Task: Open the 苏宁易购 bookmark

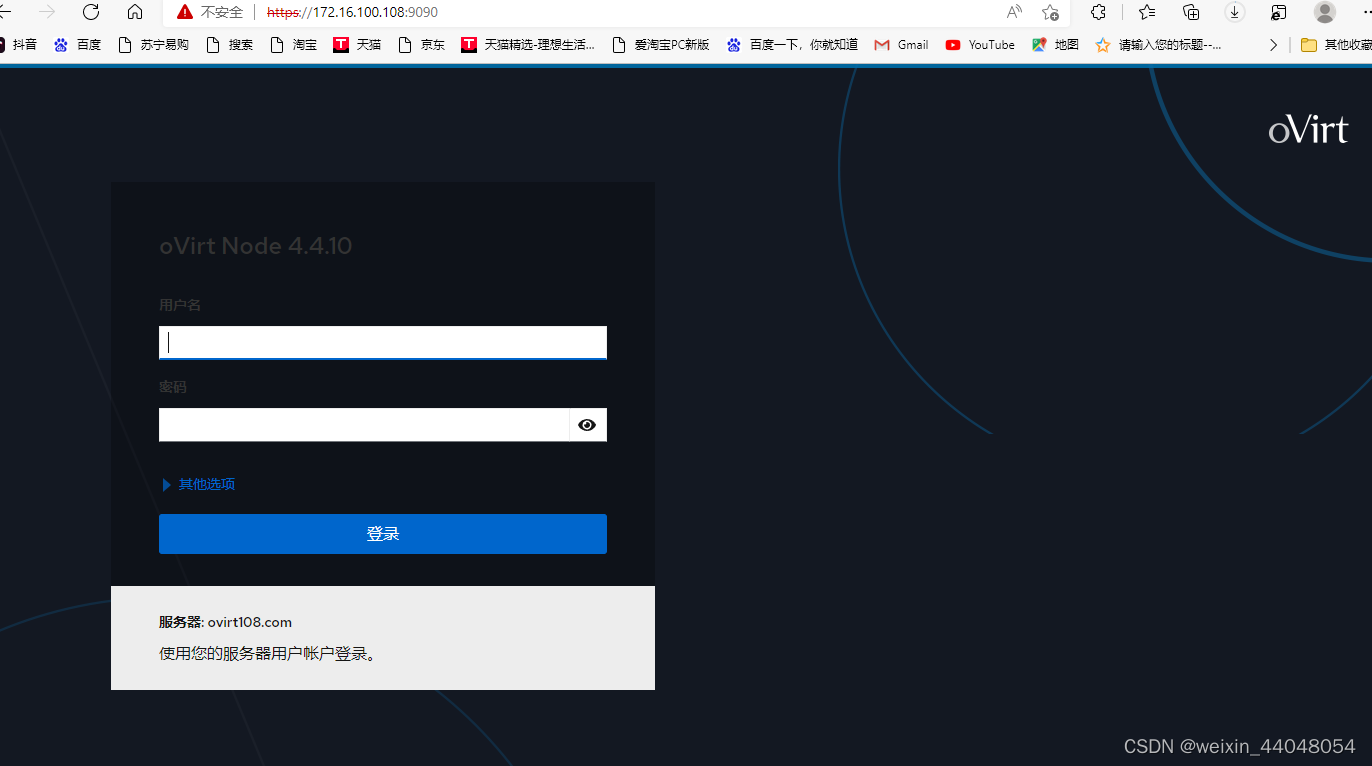Action: [153, 45]
